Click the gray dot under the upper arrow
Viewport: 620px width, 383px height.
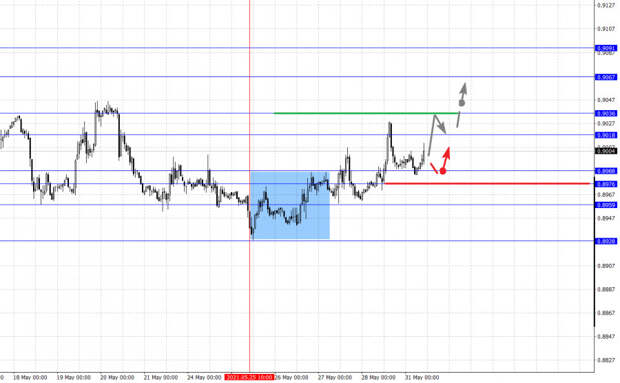tap(461, 103)
